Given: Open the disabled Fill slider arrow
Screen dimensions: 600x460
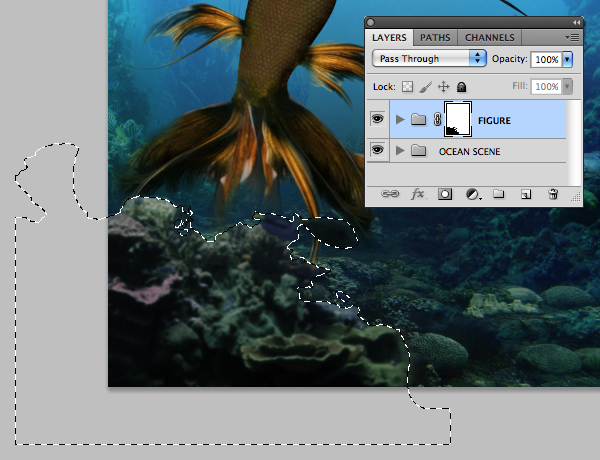Looking at the screenshot, I should coord(567,86).
